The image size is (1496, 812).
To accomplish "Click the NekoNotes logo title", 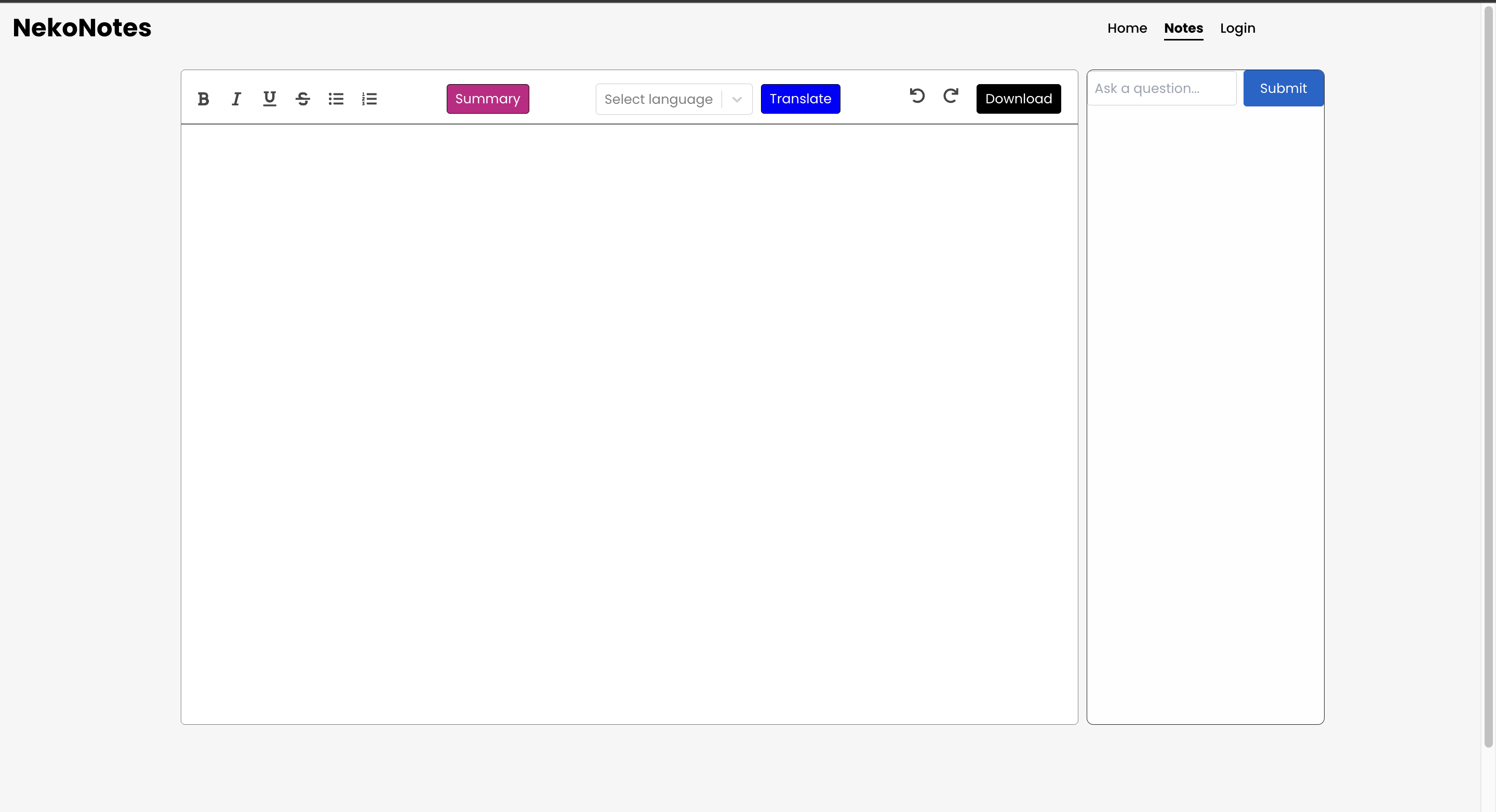I will 82,28.
